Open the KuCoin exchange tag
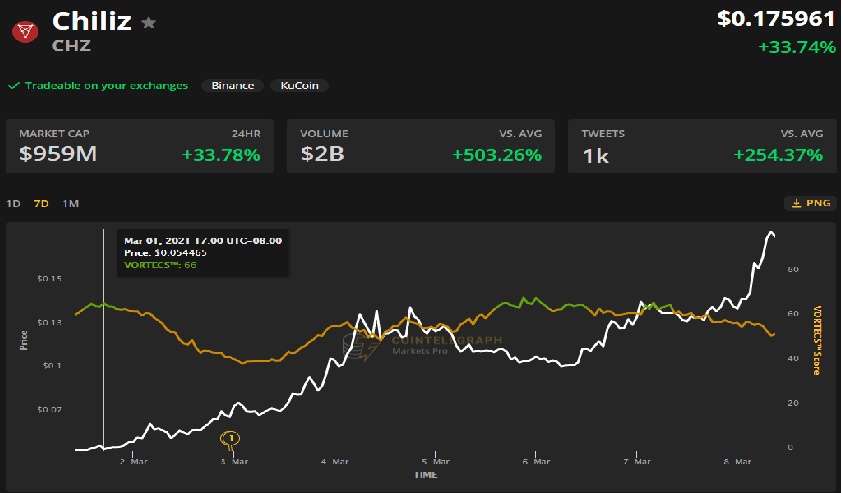843x493 pixels. coord(299,85)
